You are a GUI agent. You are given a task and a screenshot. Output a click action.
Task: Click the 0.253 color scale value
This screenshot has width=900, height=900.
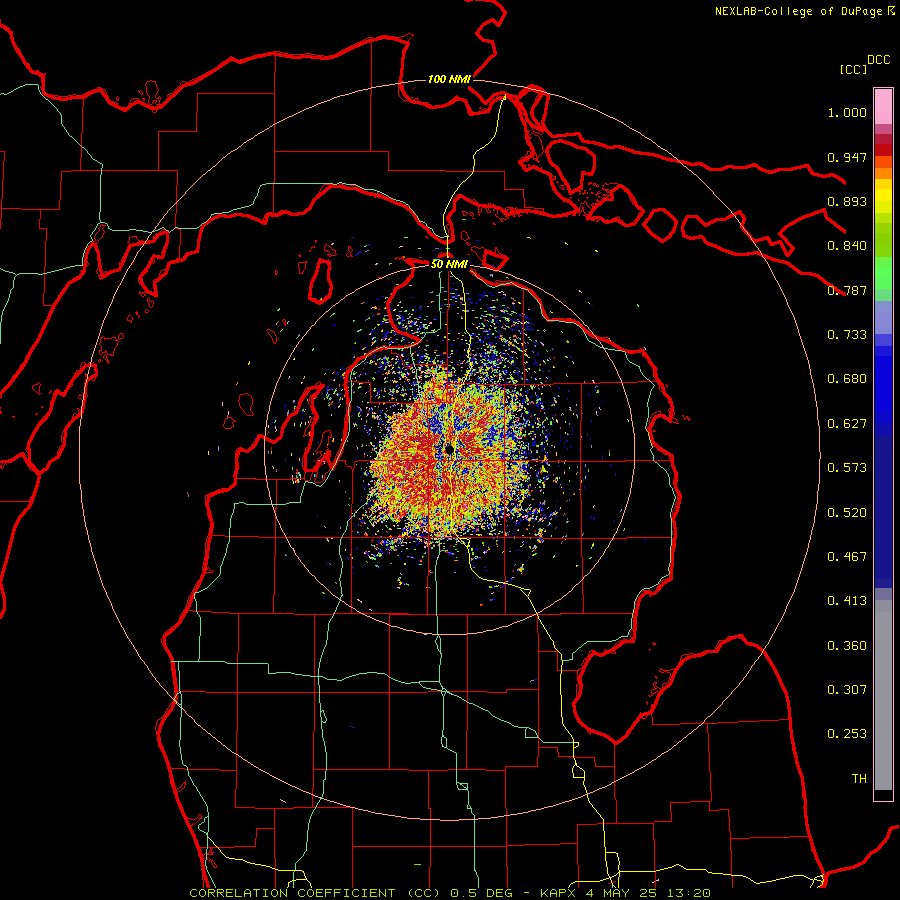(x=847, y=734)
